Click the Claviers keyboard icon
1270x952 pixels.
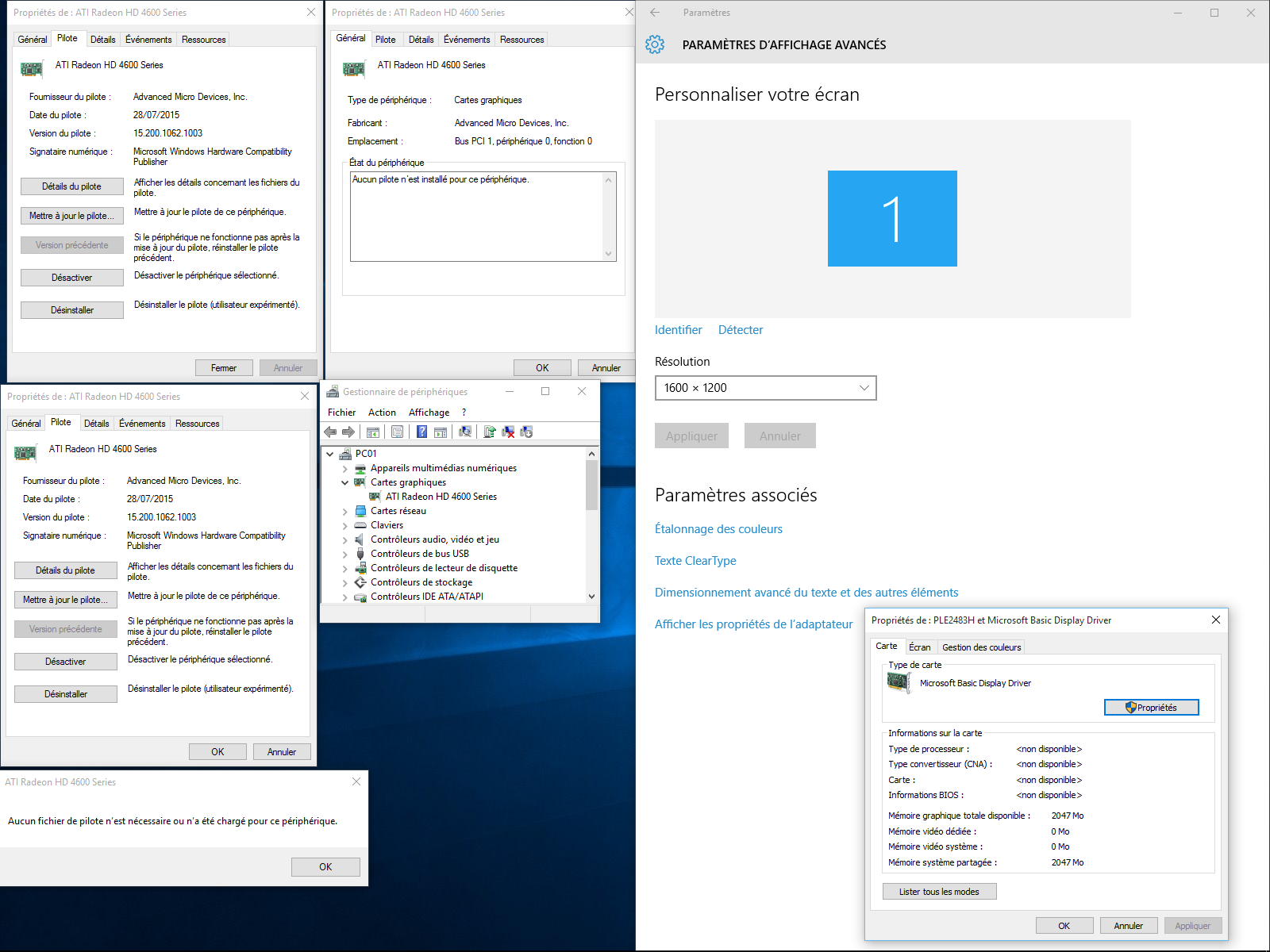pyautogui.click(x=360, y=525)
